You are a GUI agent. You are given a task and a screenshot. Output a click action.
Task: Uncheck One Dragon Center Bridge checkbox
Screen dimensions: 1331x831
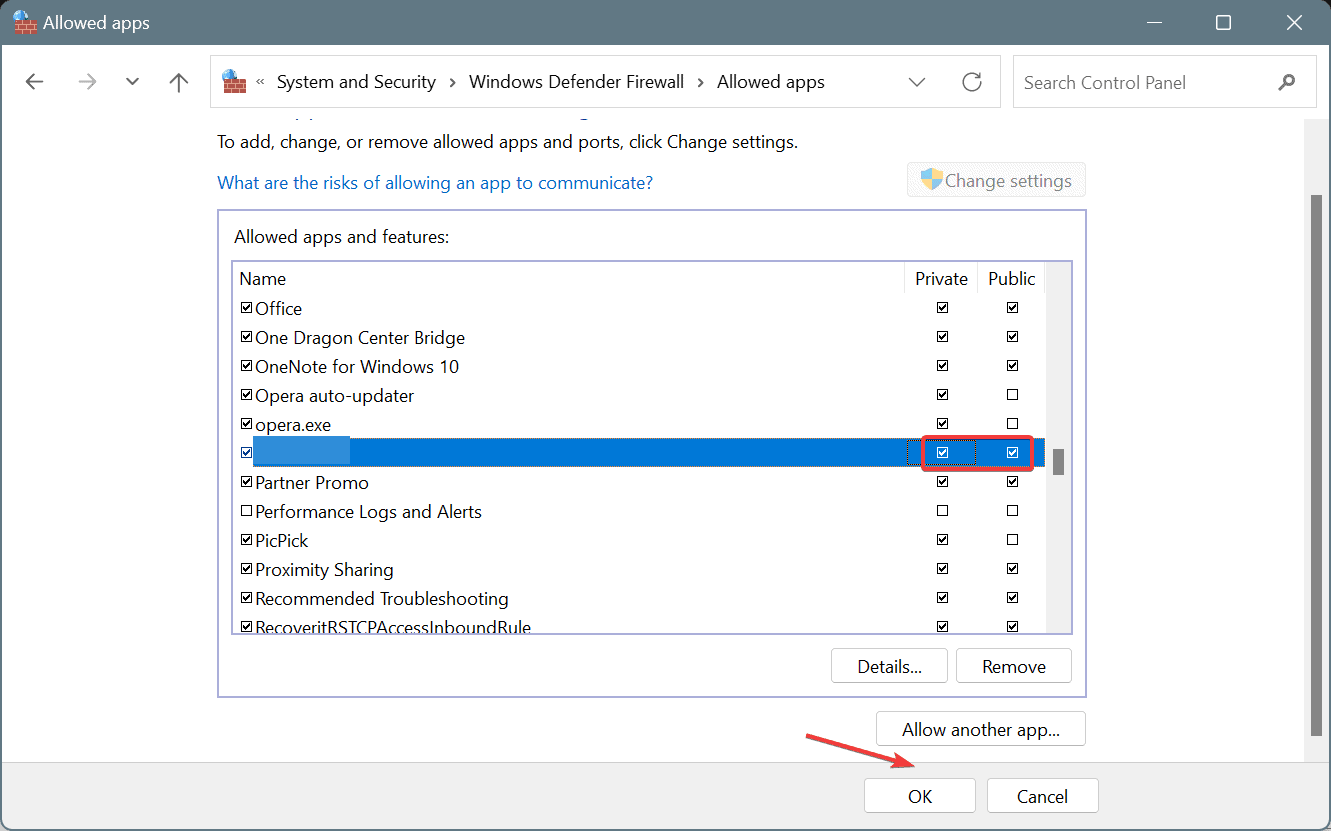(246, 337)
